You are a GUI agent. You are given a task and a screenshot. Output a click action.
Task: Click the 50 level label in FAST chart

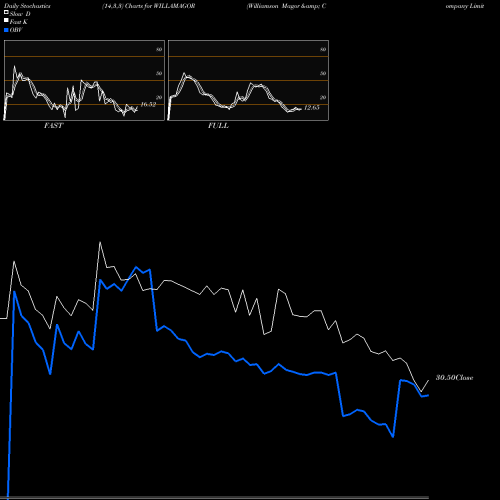tap(159, 73)
